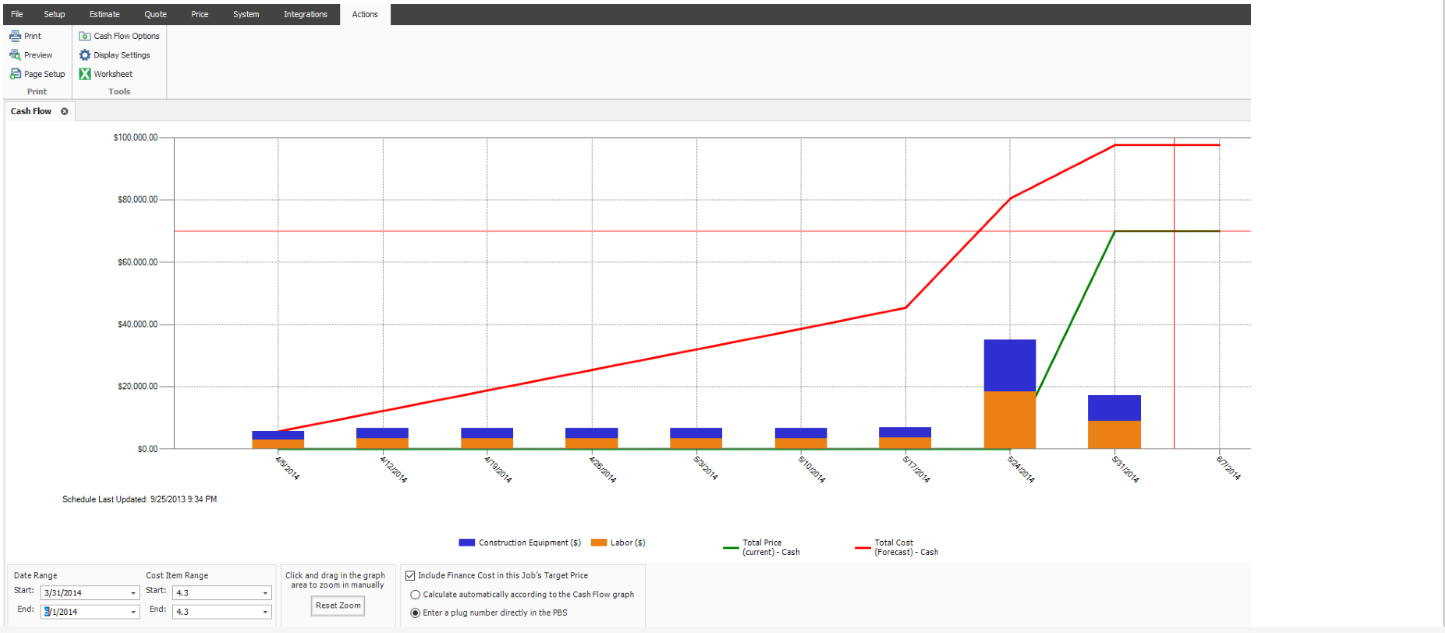Open the Estimate menu tab
1445x633 pixels.
point(104,14)
